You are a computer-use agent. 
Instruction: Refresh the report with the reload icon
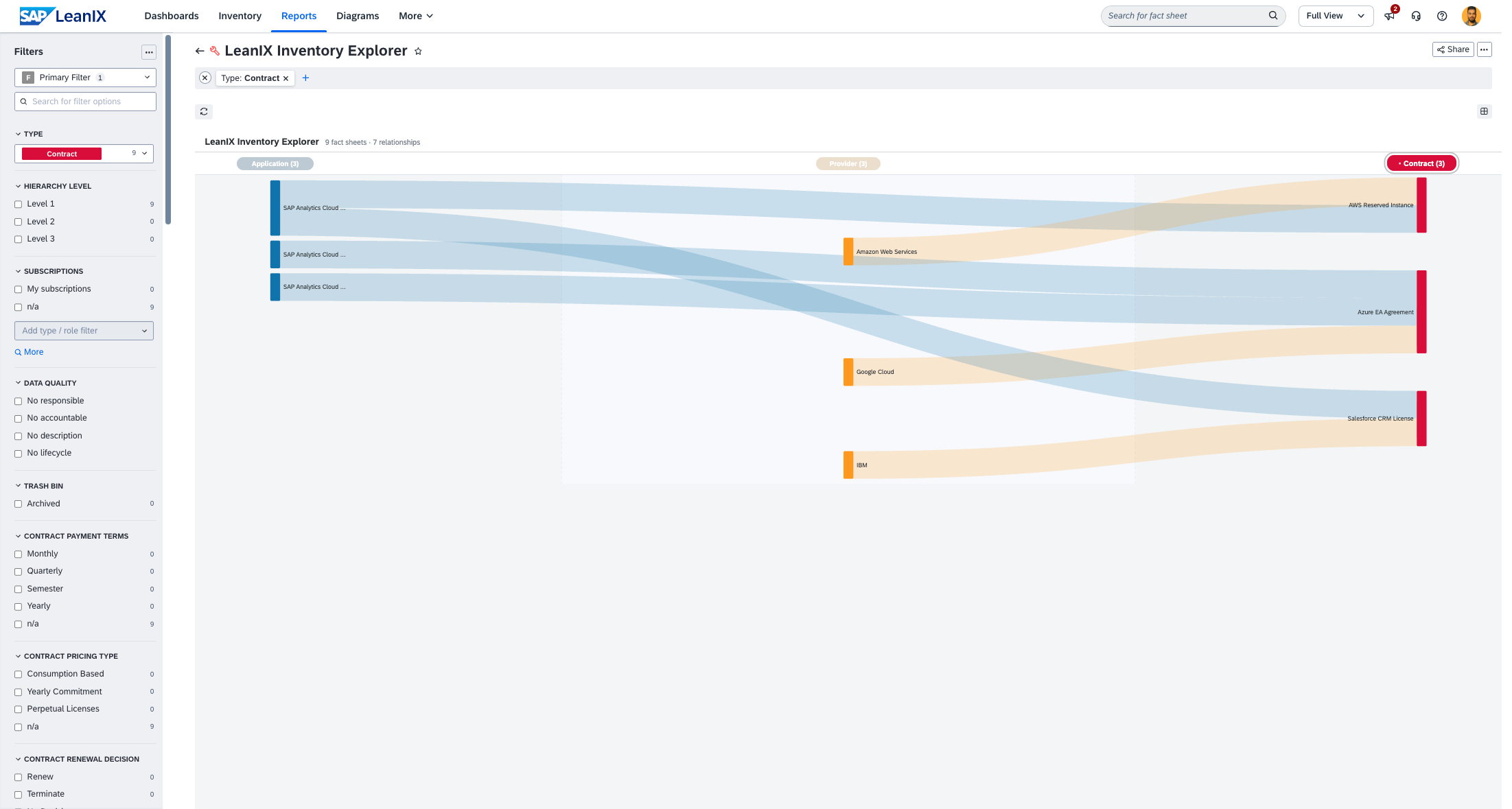point(204,111)
